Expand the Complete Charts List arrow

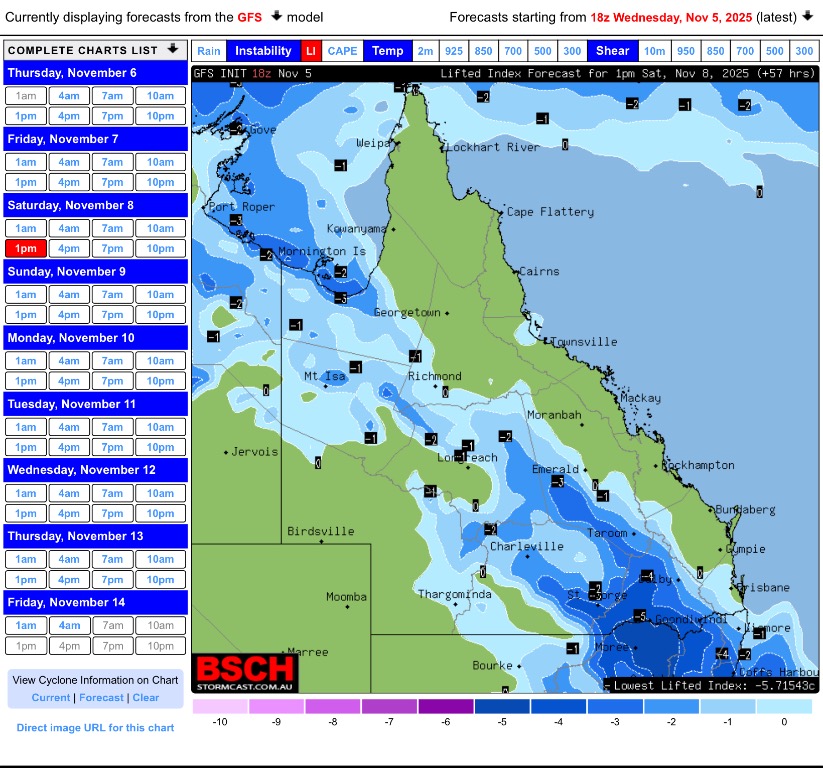[x=173, y=49]
